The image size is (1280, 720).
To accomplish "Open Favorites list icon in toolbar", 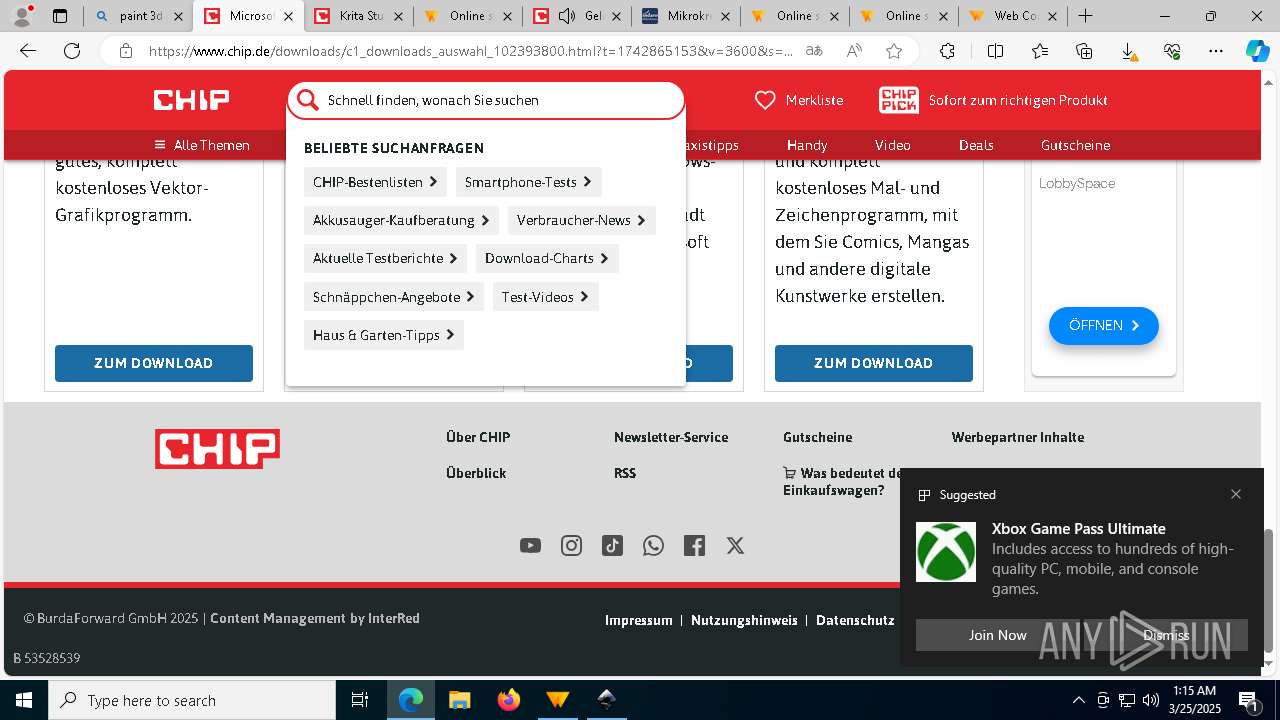I will 1040,51.
